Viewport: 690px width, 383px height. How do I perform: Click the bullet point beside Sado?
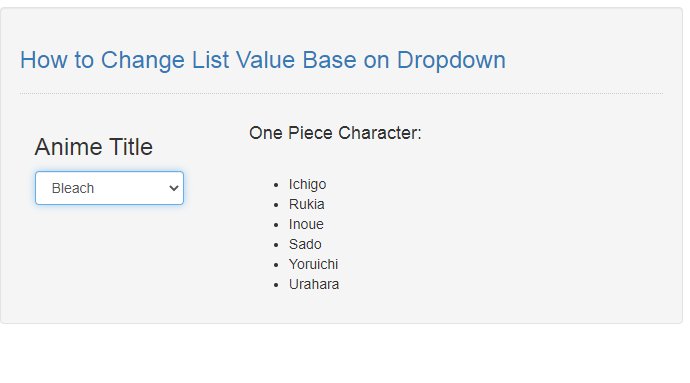click(x=276, y=245)
